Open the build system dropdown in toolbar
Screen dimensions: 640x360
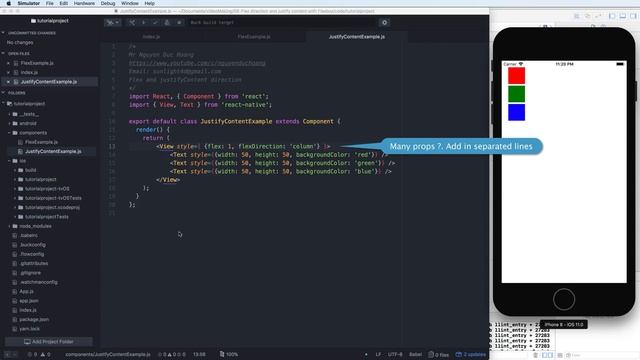[112, 22]
